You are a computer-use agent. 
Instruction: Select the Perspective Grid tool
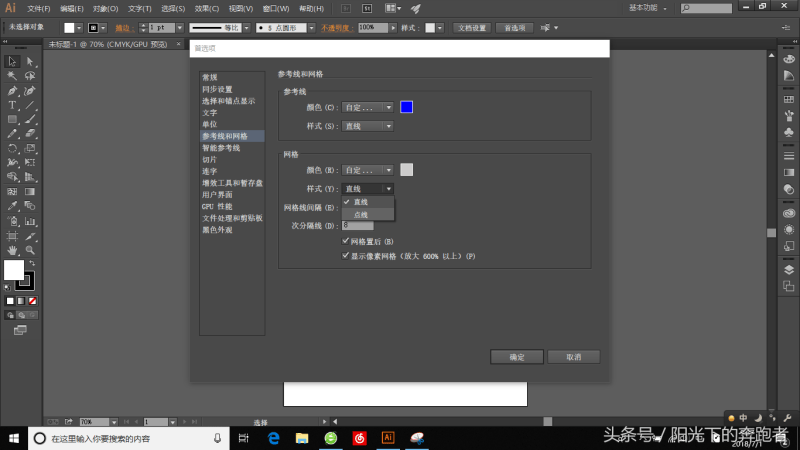coord(30,177)
